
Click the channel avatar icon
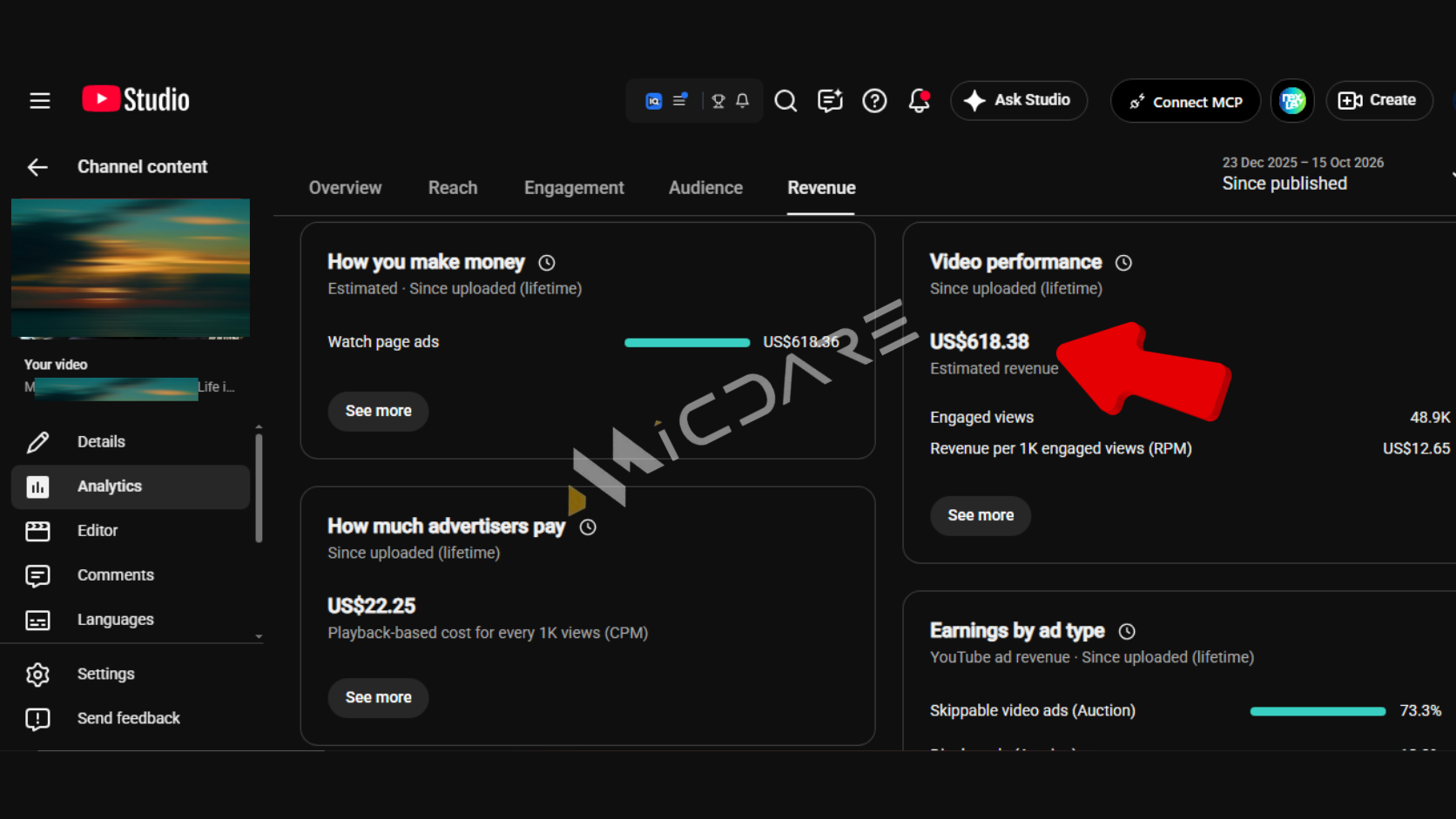[1292, 101]
